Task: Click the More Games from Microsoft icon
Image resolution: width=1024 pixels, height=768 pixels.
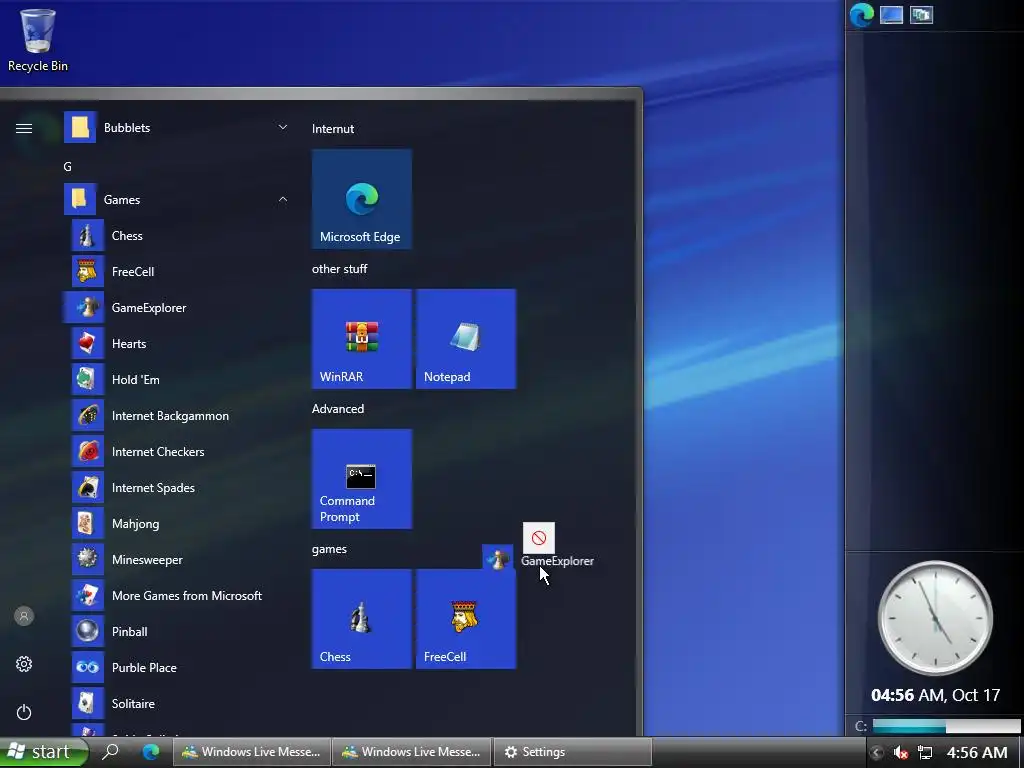Action: tap(88, 595)
